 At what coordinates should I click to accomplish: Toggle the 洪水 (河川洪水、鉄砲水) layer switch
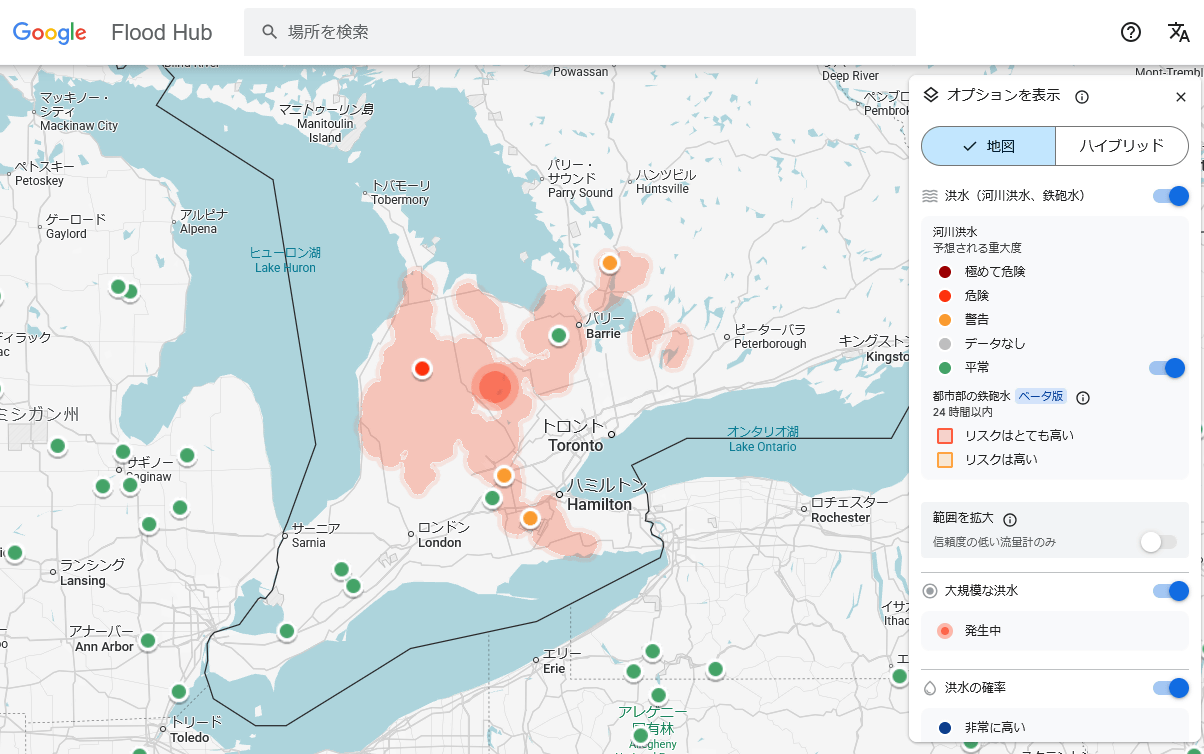[1170, 196]
